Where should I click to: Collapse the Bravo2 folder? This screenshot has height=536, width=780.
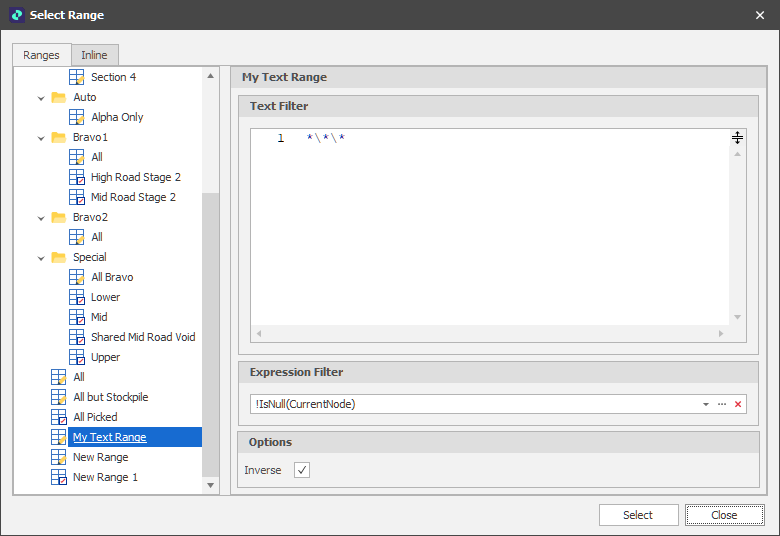pyautogui.click(x=41, y=218)
